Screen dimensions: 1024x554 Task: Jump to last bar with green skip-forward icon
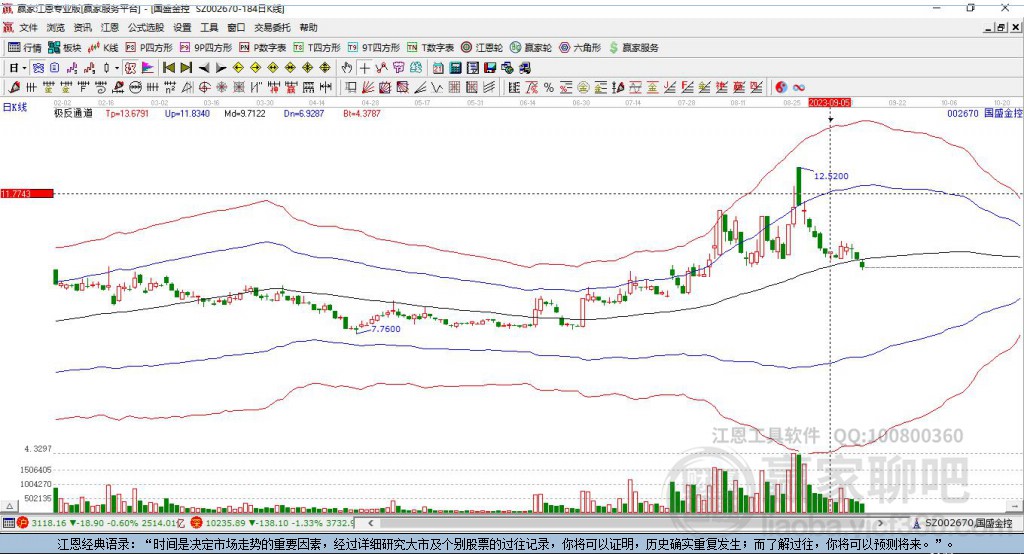pyautogui.click(x=186, y=68)
